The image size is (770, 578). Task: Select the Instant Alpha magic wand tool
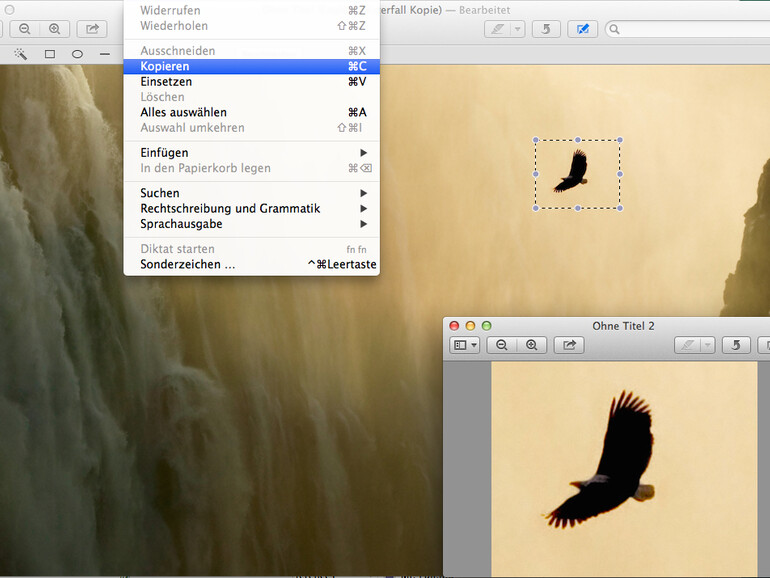click(20, 53)
